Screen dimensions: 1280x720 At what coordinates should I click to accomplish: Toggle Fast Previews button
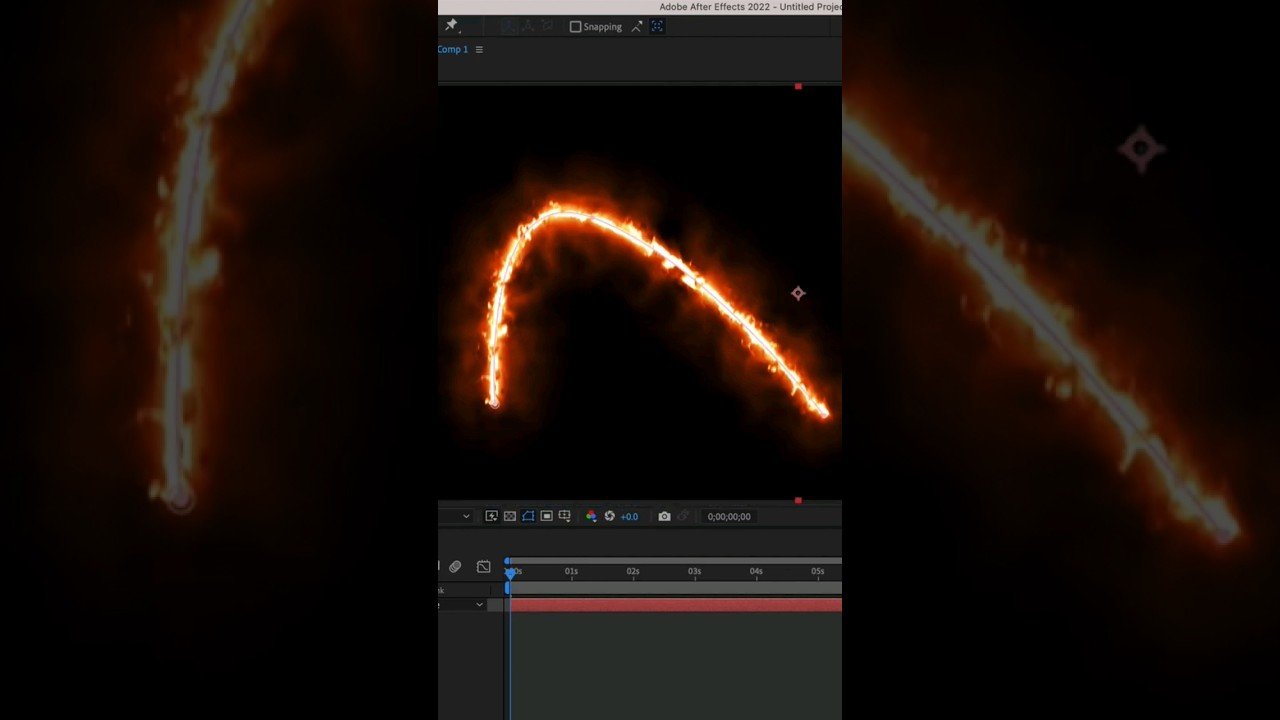point(491,516)
